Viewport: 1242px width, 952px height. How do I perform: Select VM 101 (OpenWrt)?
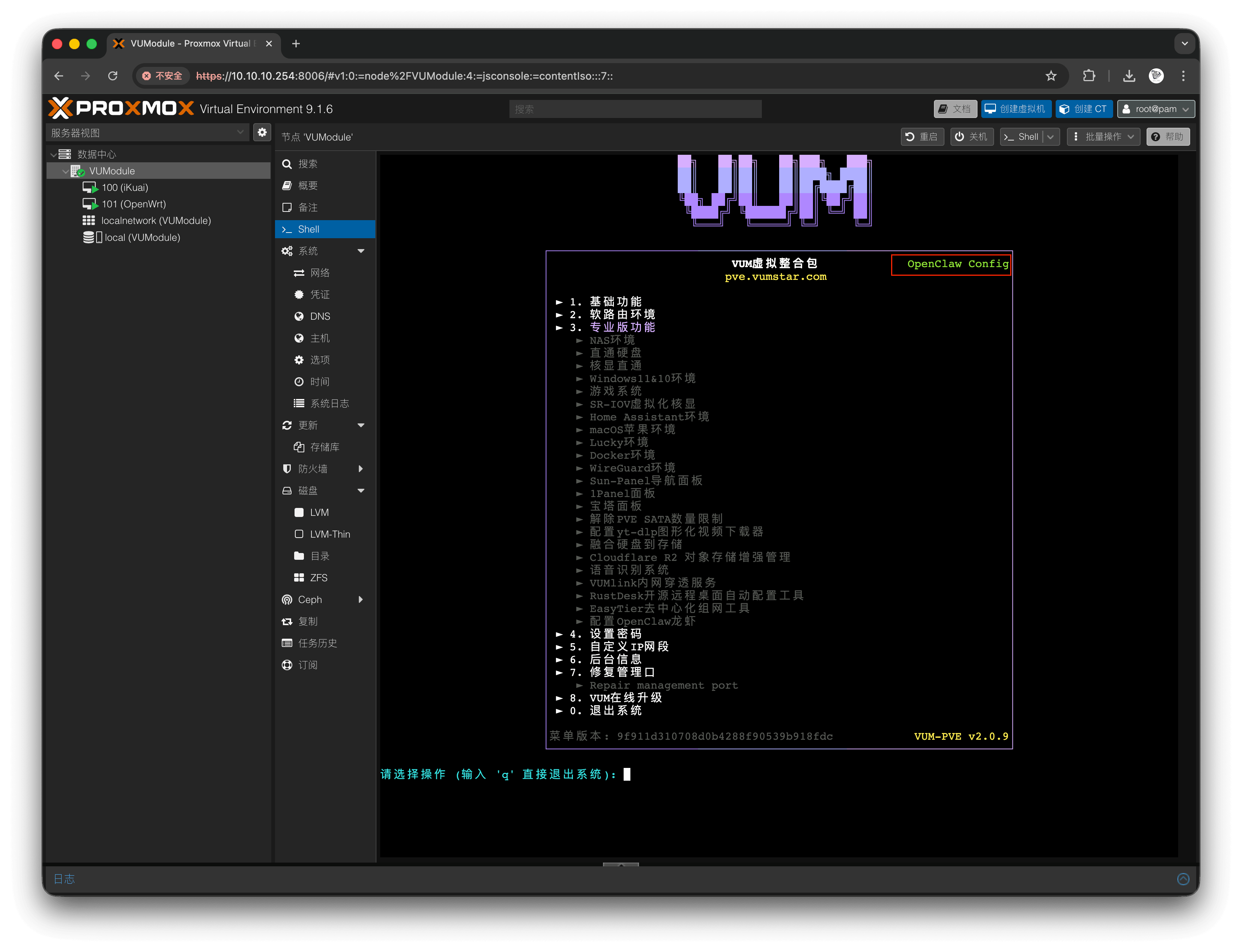[134, 204]
